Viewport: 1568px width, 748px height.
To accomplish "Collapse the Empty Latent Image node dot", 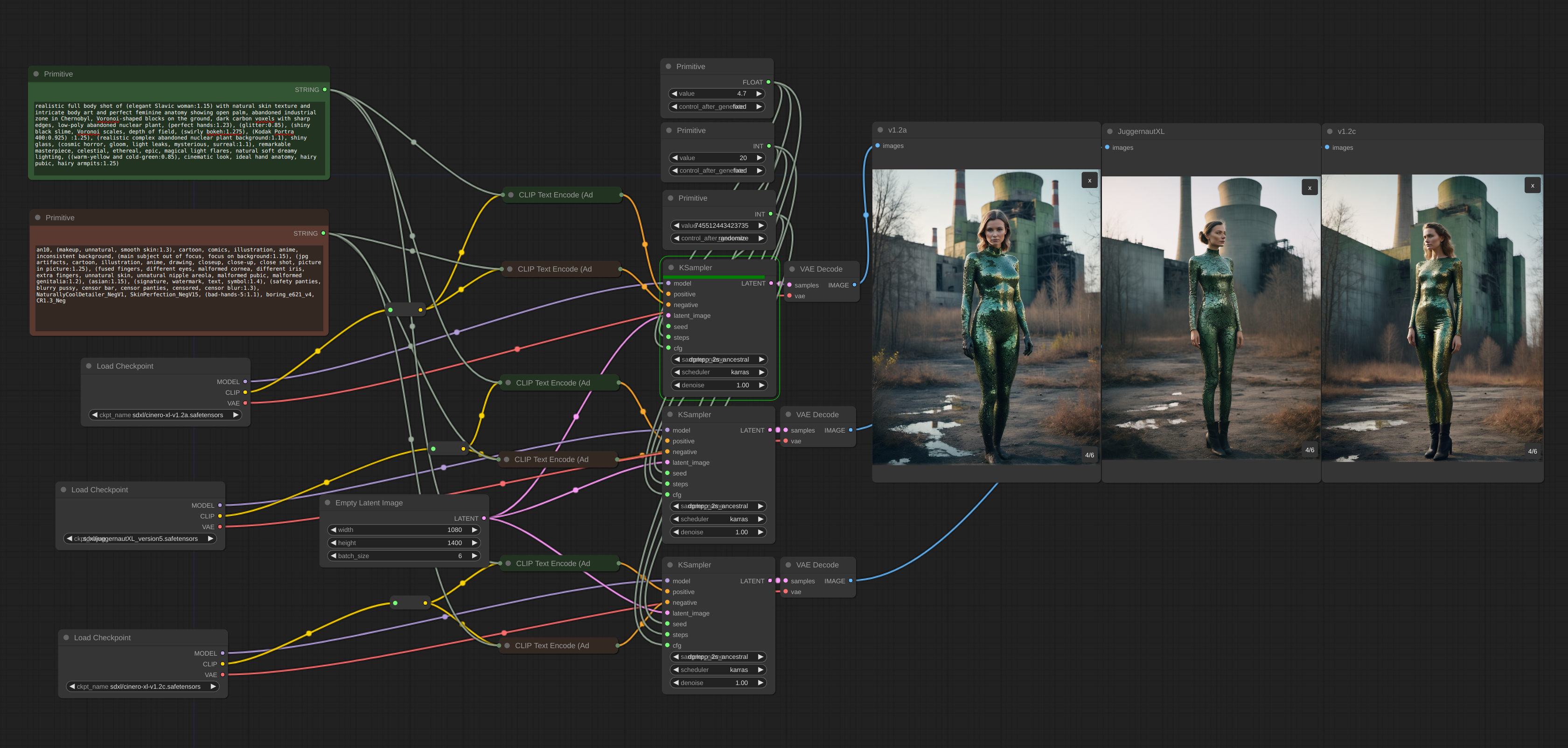I will [328, 503].
